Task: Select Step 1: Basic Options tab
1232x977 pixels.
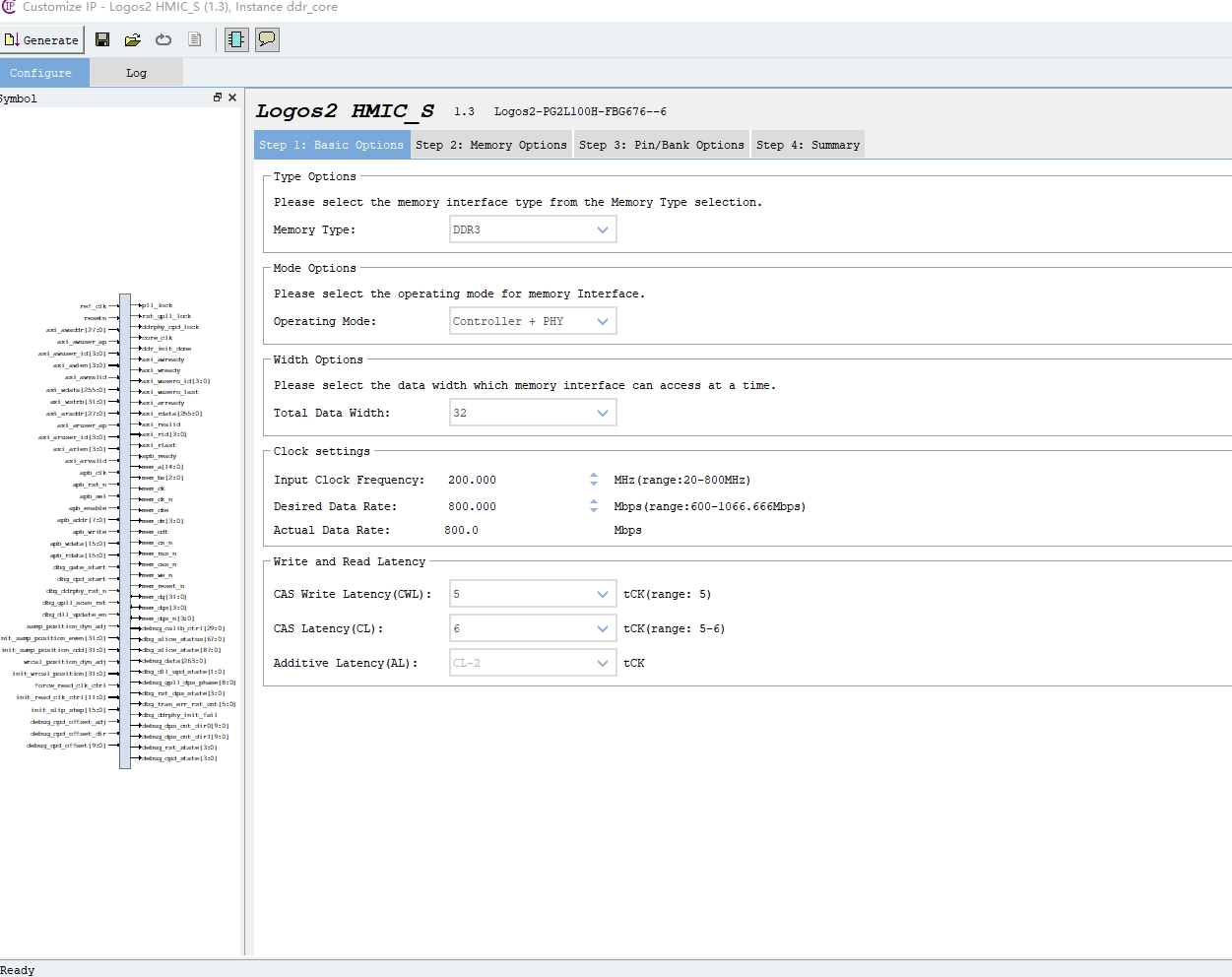Action: 332,145
